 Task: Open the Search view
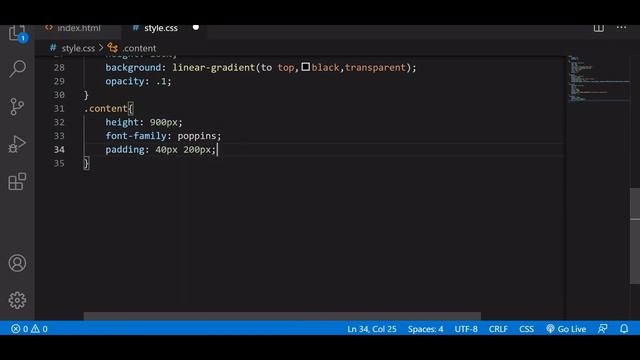[17, 69]
